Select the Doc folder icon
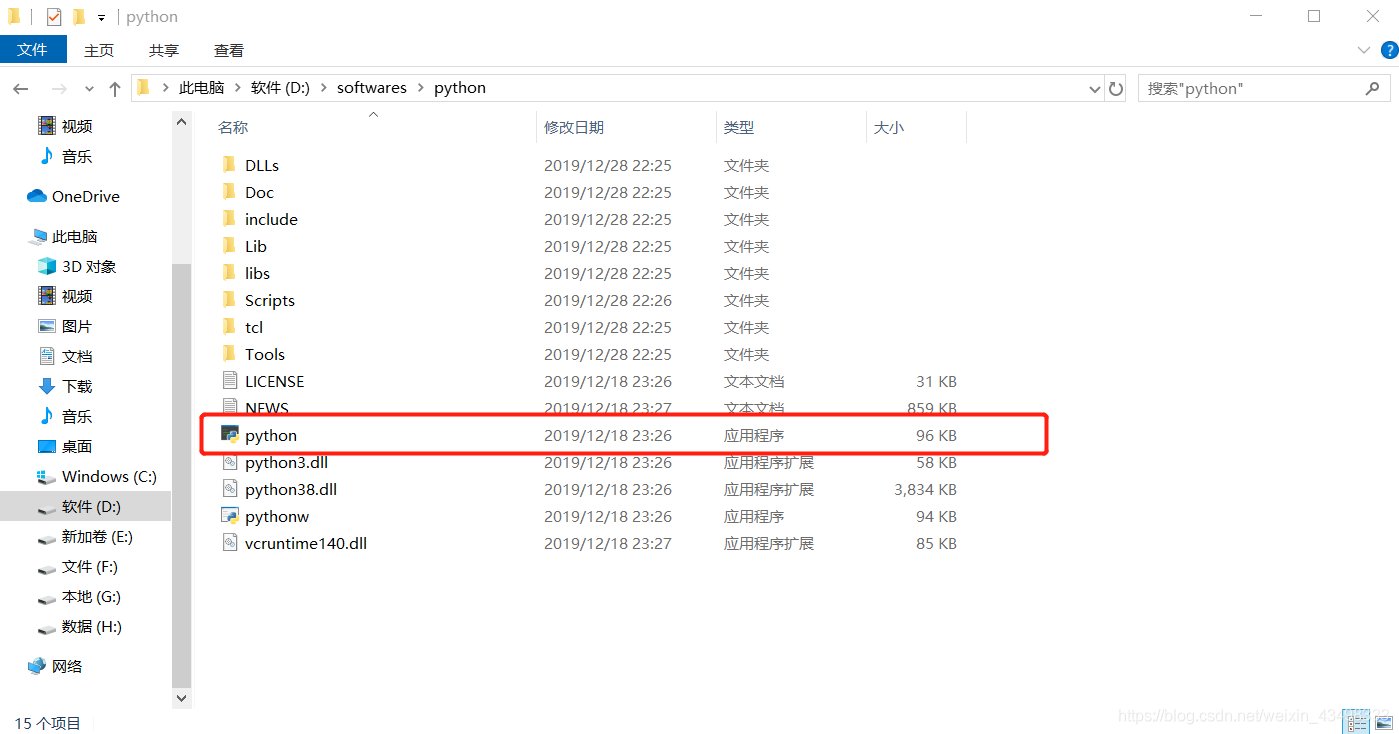 (x=230, y=191)
